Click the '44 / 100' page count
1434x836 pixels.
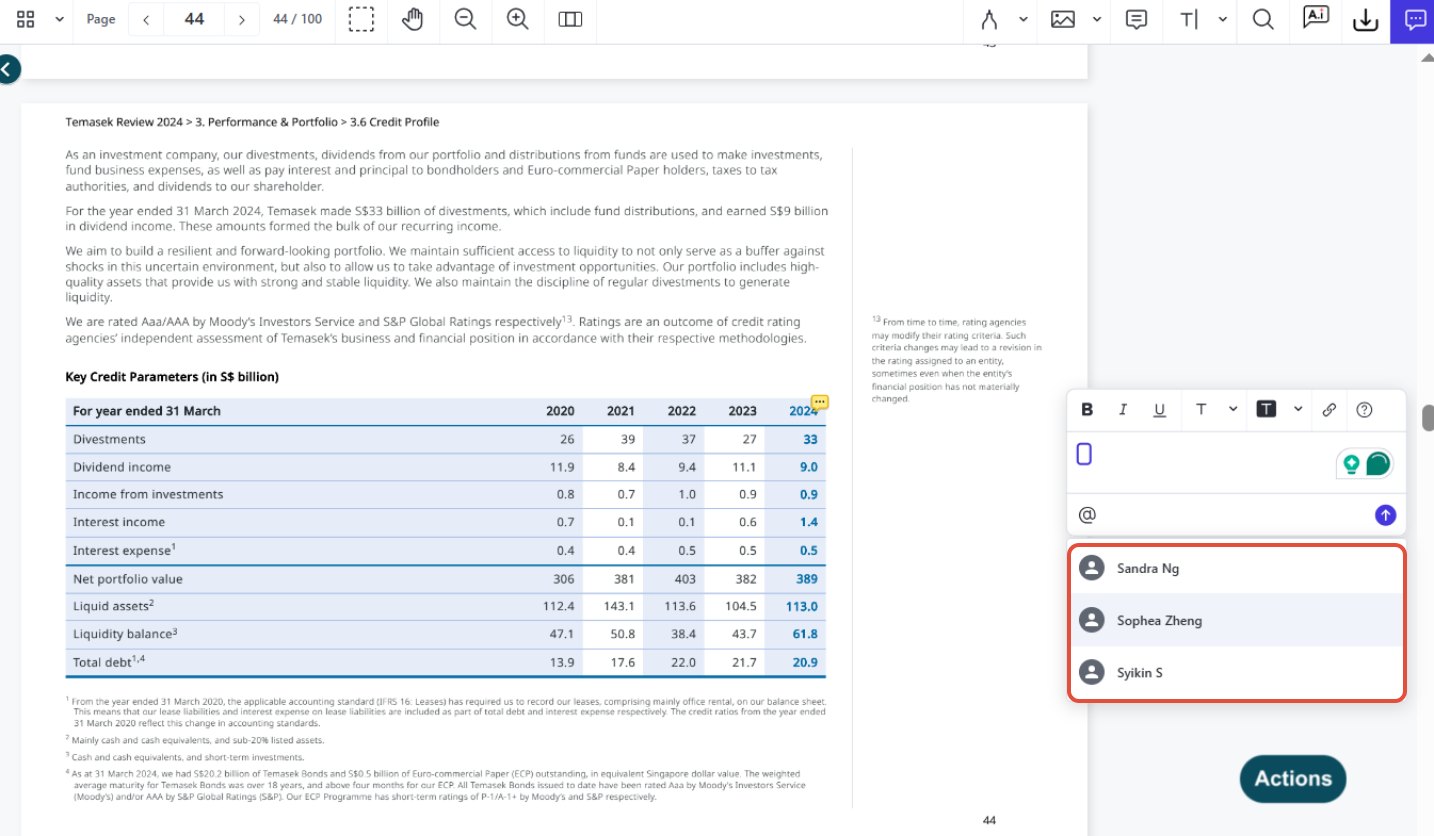[297, 19]
